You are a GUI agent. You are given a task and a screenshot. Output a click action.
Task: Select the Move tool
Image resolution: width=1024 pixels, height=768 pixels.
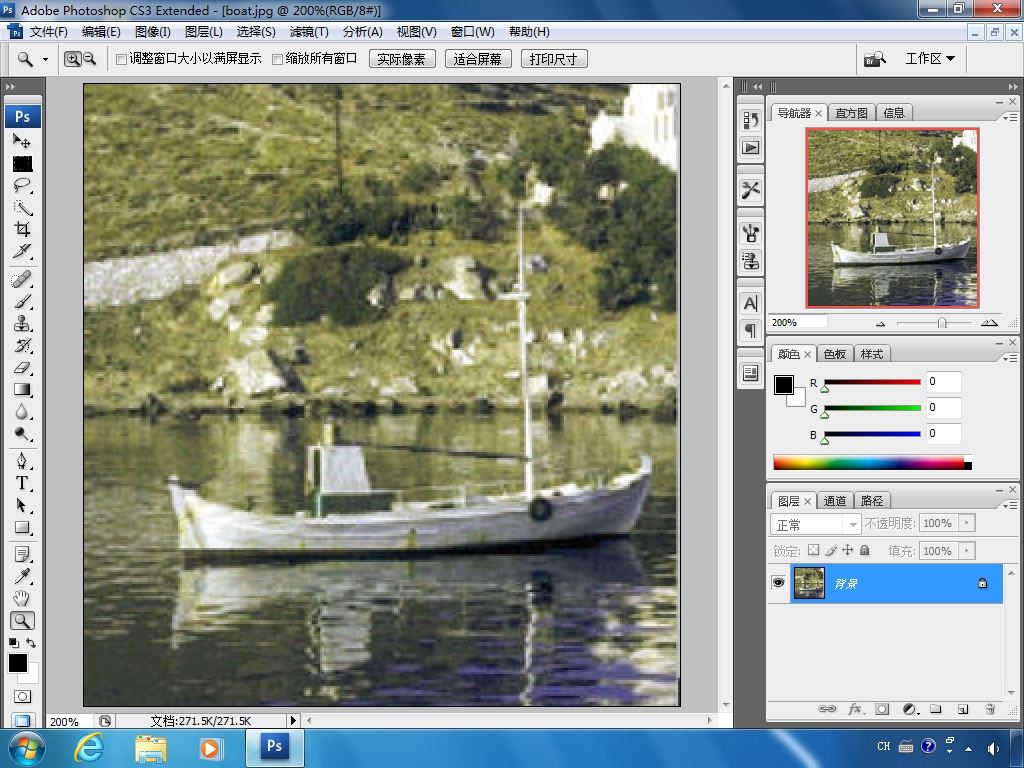22,141
